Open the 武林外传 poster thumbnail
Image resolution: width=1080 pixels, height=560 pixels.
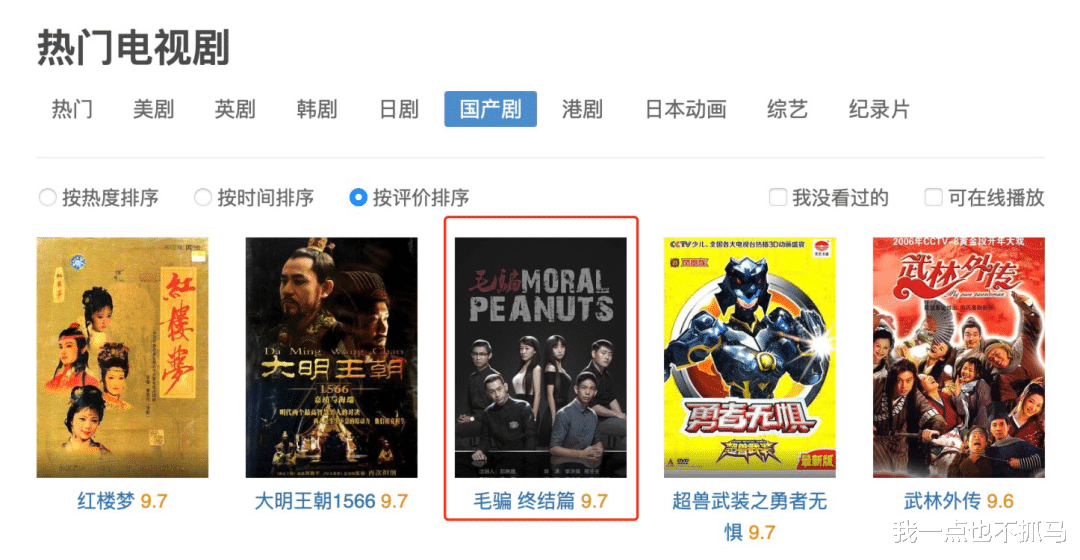point(959,357)
